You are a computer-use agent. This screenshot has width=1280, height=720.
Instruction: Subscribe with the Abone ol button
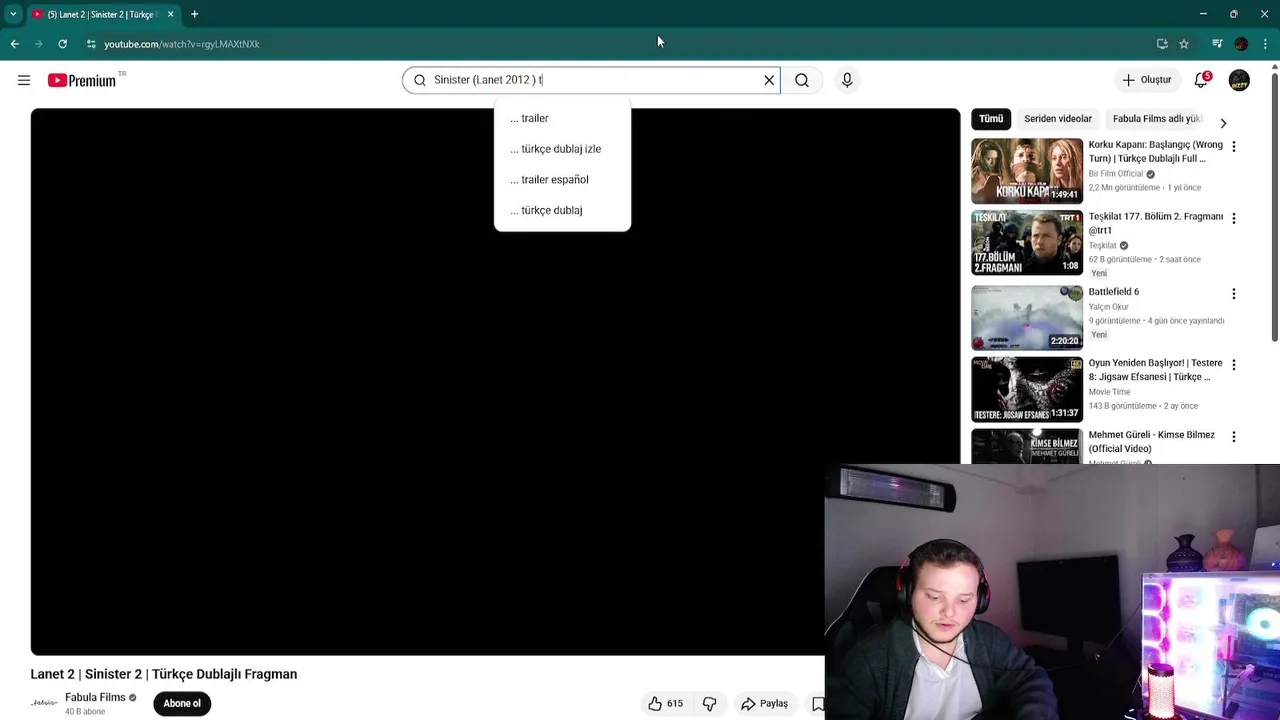pyautogui.click(x=182, y=703)
